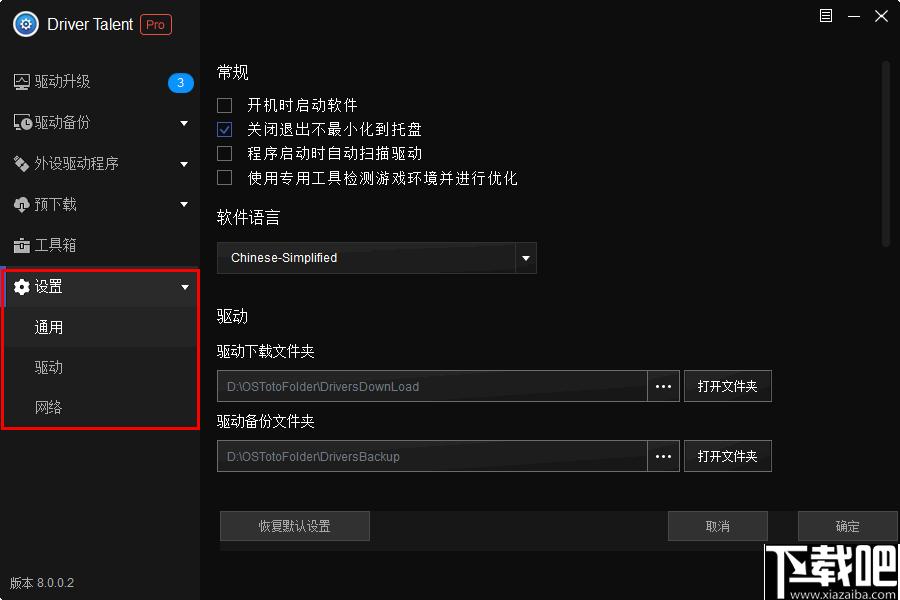
Task: Minimize the Driver Talent window
Action: pos(854,16)
